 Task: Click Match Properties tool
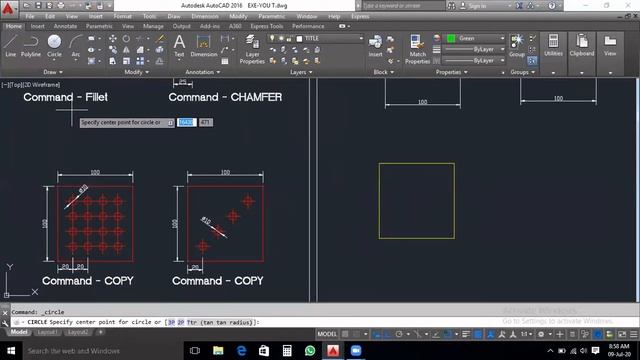click(417, 49)
